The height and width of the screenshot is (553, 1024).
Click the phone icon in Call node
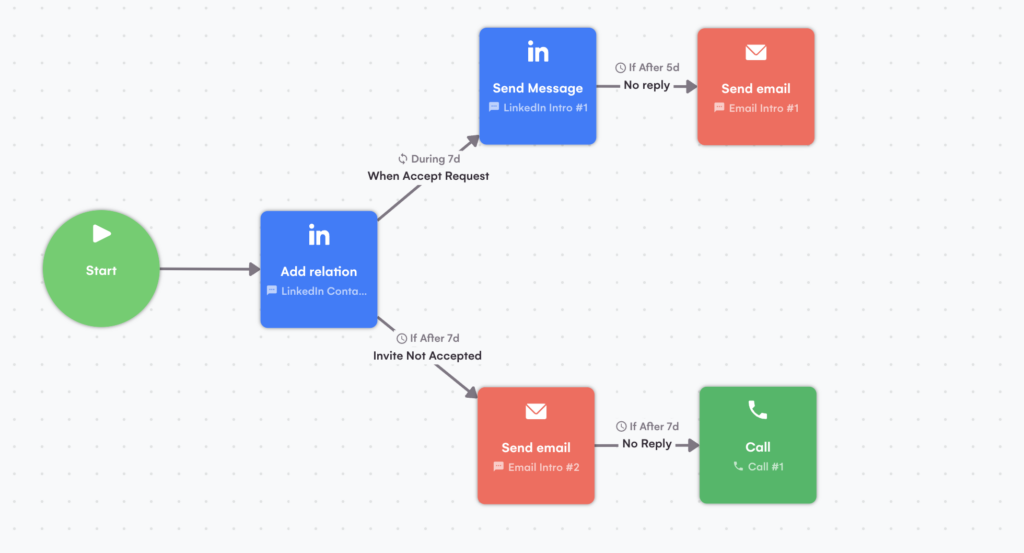758,410
